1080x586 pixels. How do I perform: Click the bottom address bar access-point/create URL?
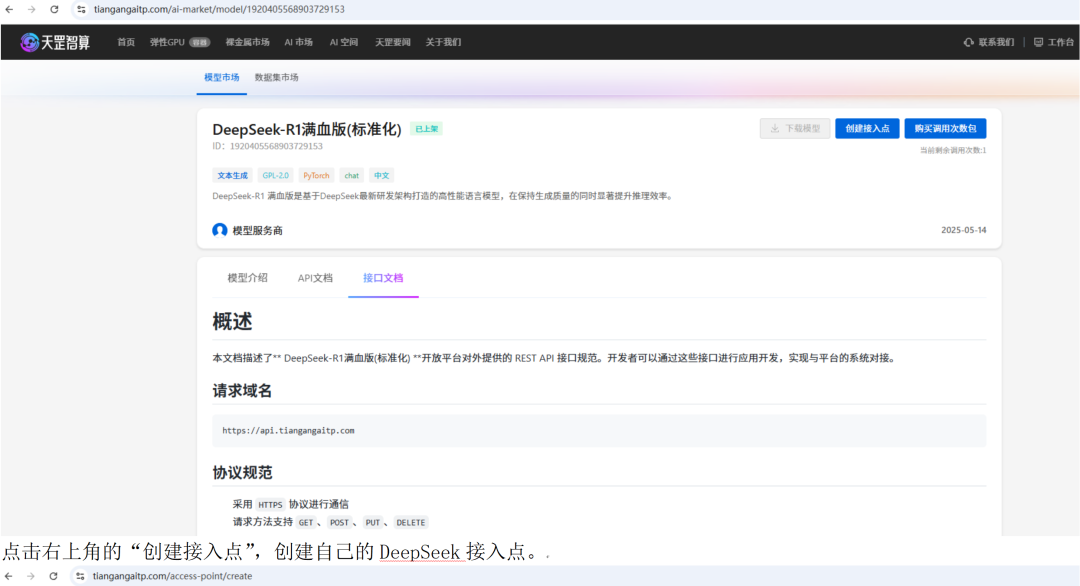[x=172, y=576]
